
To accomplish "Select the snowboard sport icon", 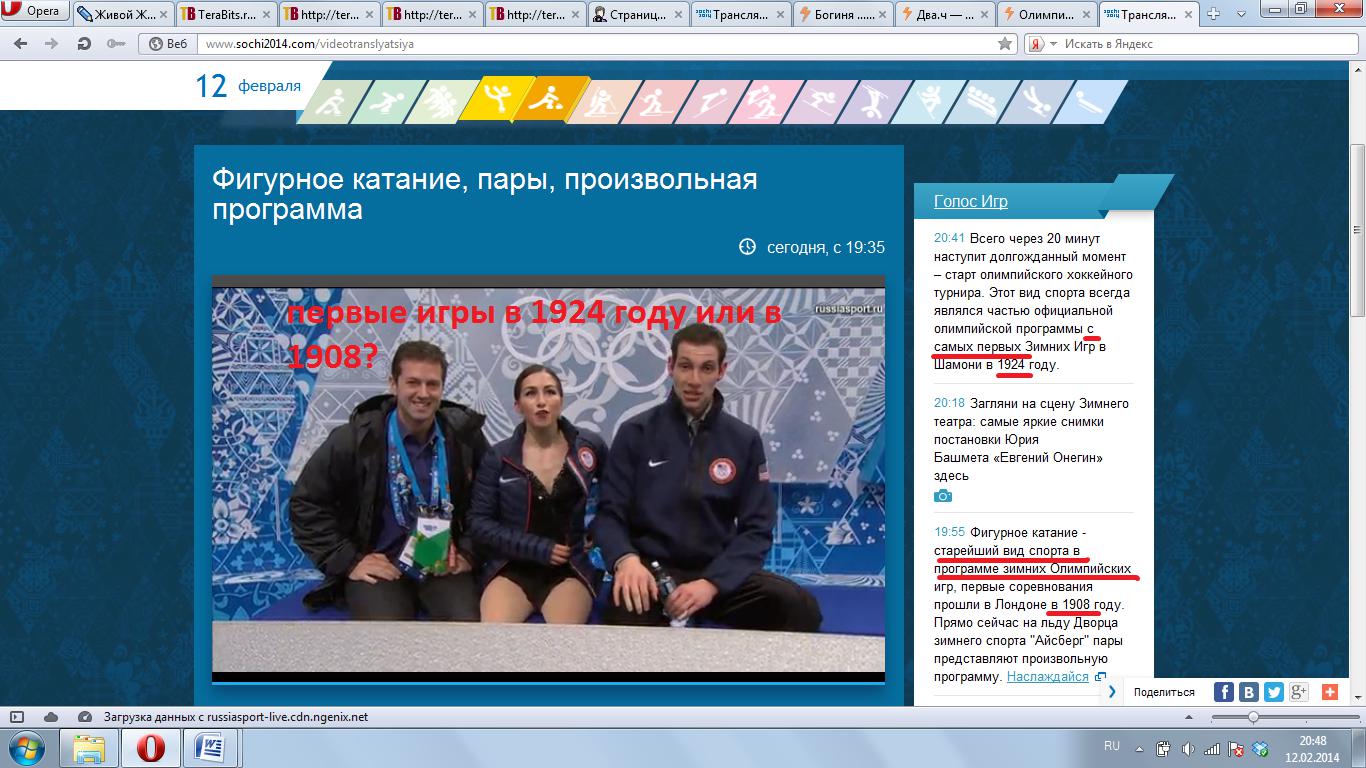I will pyautogui.click(x=930, y=101).
